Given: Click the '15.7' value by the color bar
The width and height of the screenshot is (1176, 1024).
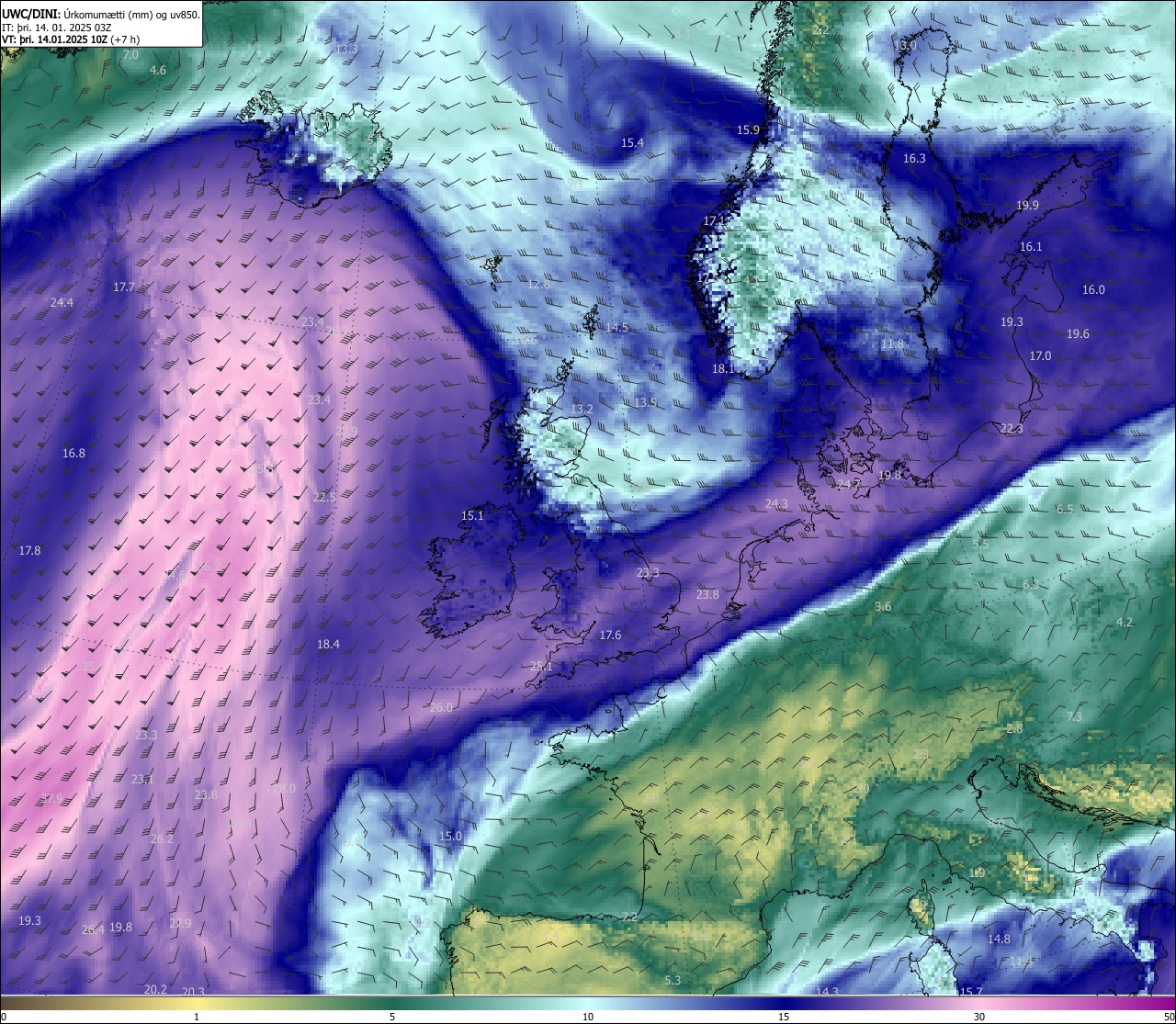Looking at the screenshot, I should point(971,992).
